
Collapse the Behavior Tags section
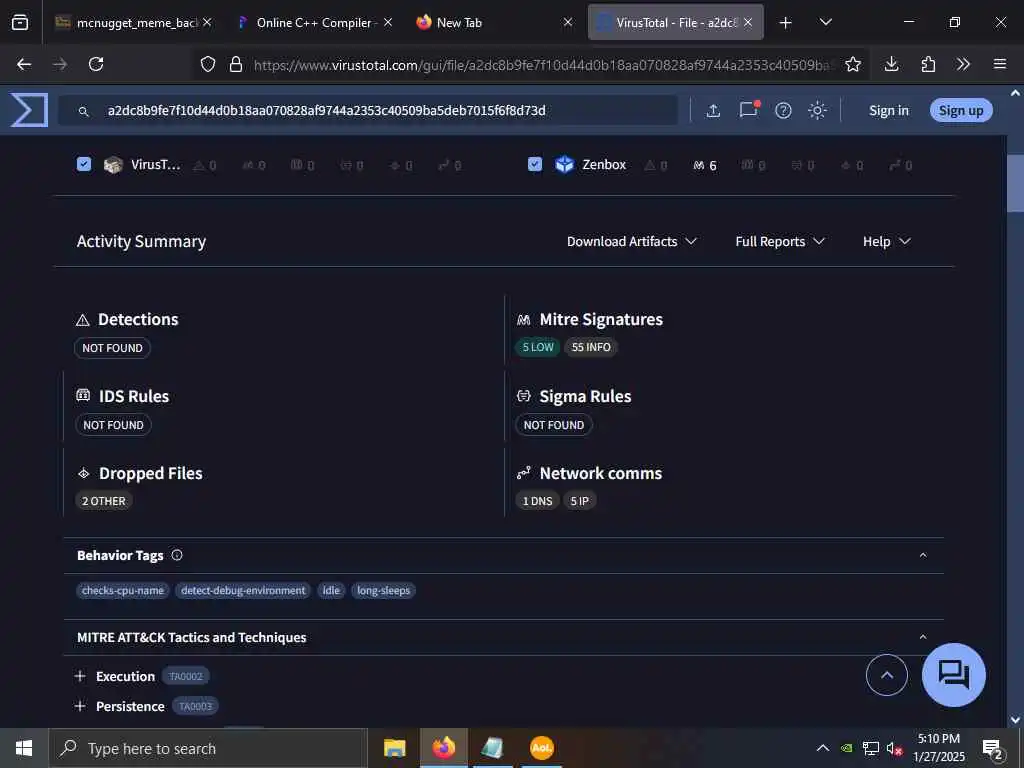tap(923, 555)
